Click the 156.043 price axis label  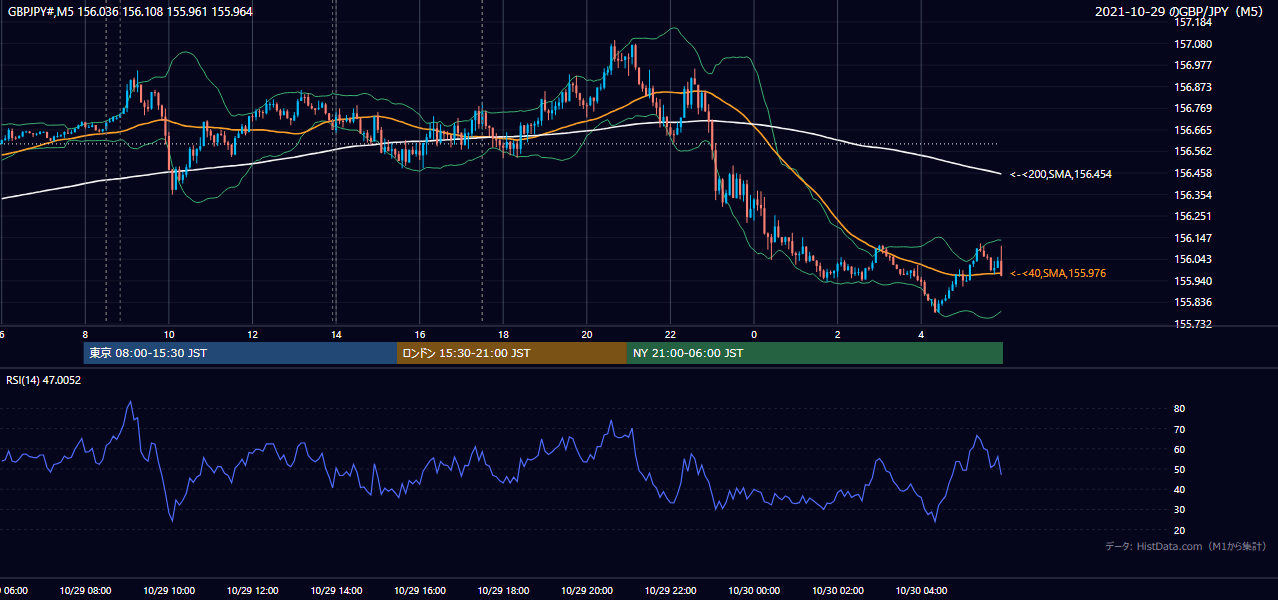1193,259
